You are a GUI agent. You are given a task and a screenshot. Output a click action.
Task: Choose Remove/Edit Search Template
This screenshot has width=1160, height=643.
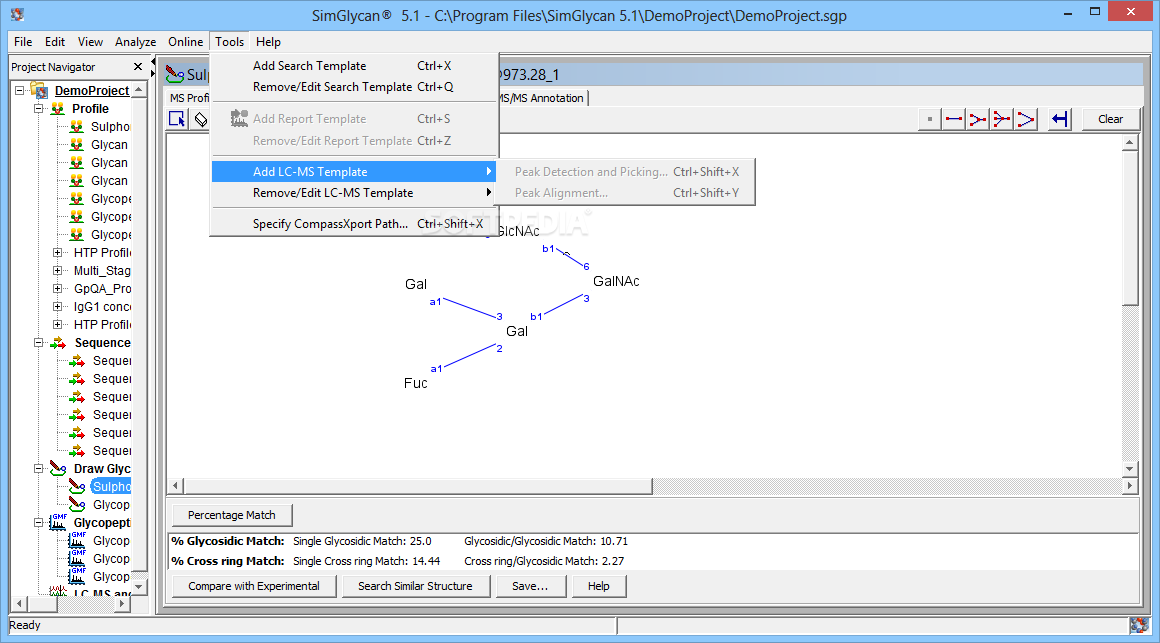pyautogui.click(x=354, y=87)
